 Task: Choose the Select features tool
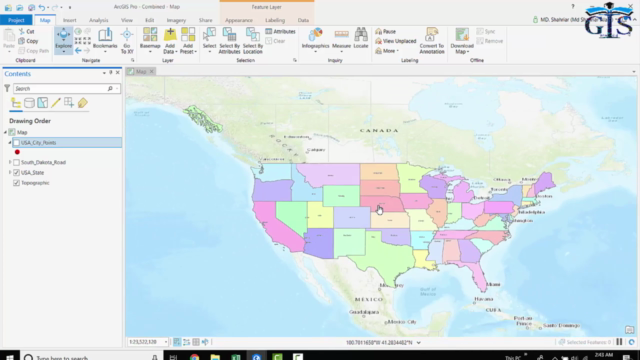209,40
